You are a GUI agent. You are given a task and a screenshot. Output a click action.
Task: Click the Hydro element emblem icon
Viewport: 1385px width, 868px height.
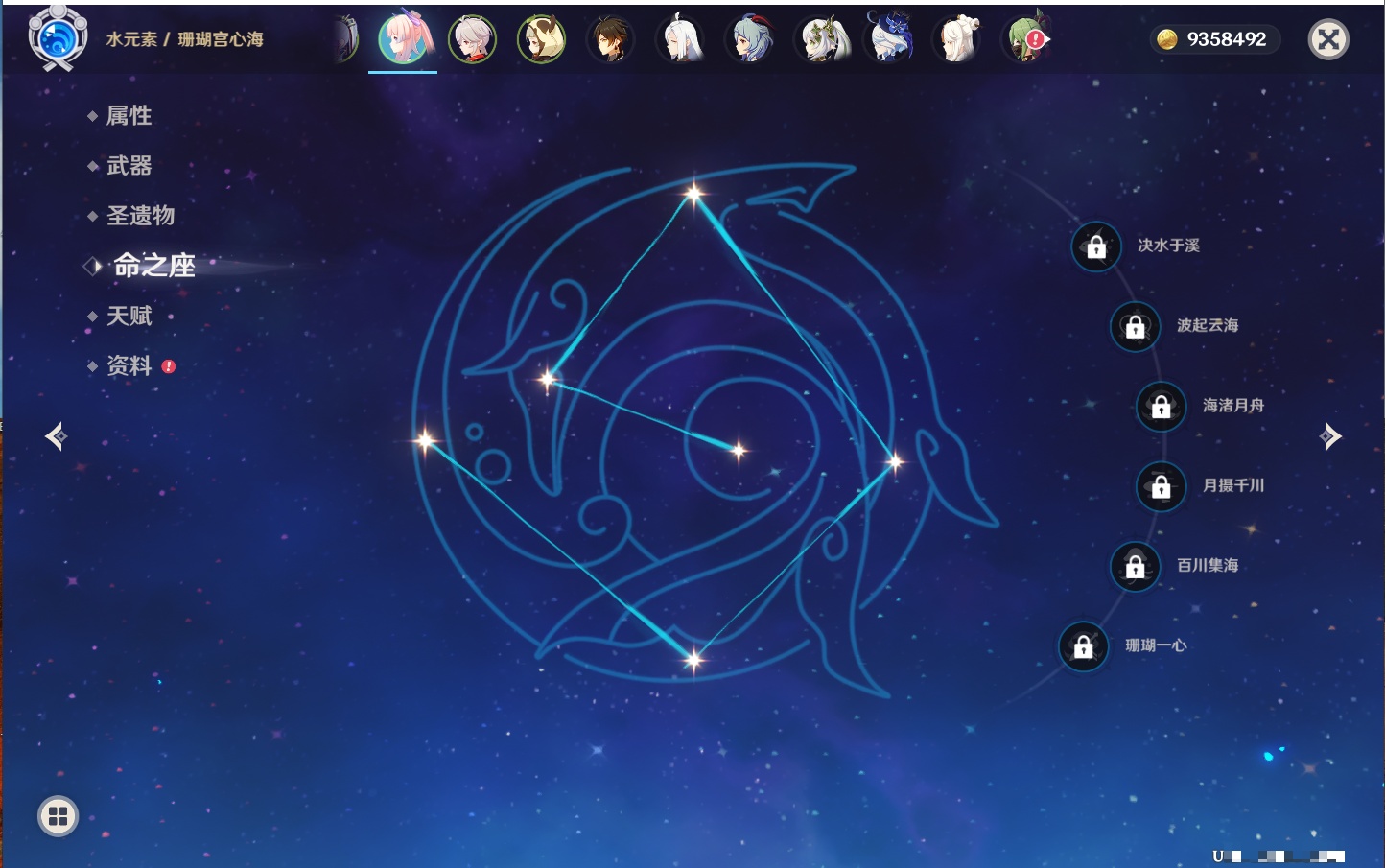coord(58,38)
